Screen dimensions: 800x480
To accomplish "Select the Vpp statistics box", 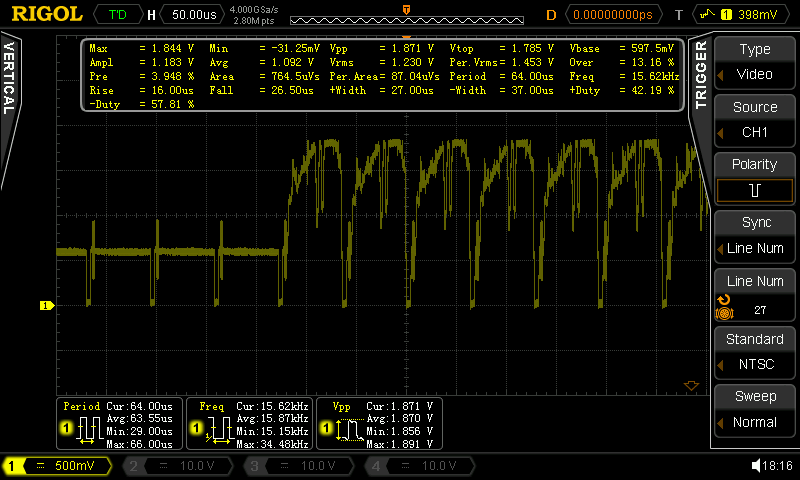I will pyautogui.click(x=379, y=424).
